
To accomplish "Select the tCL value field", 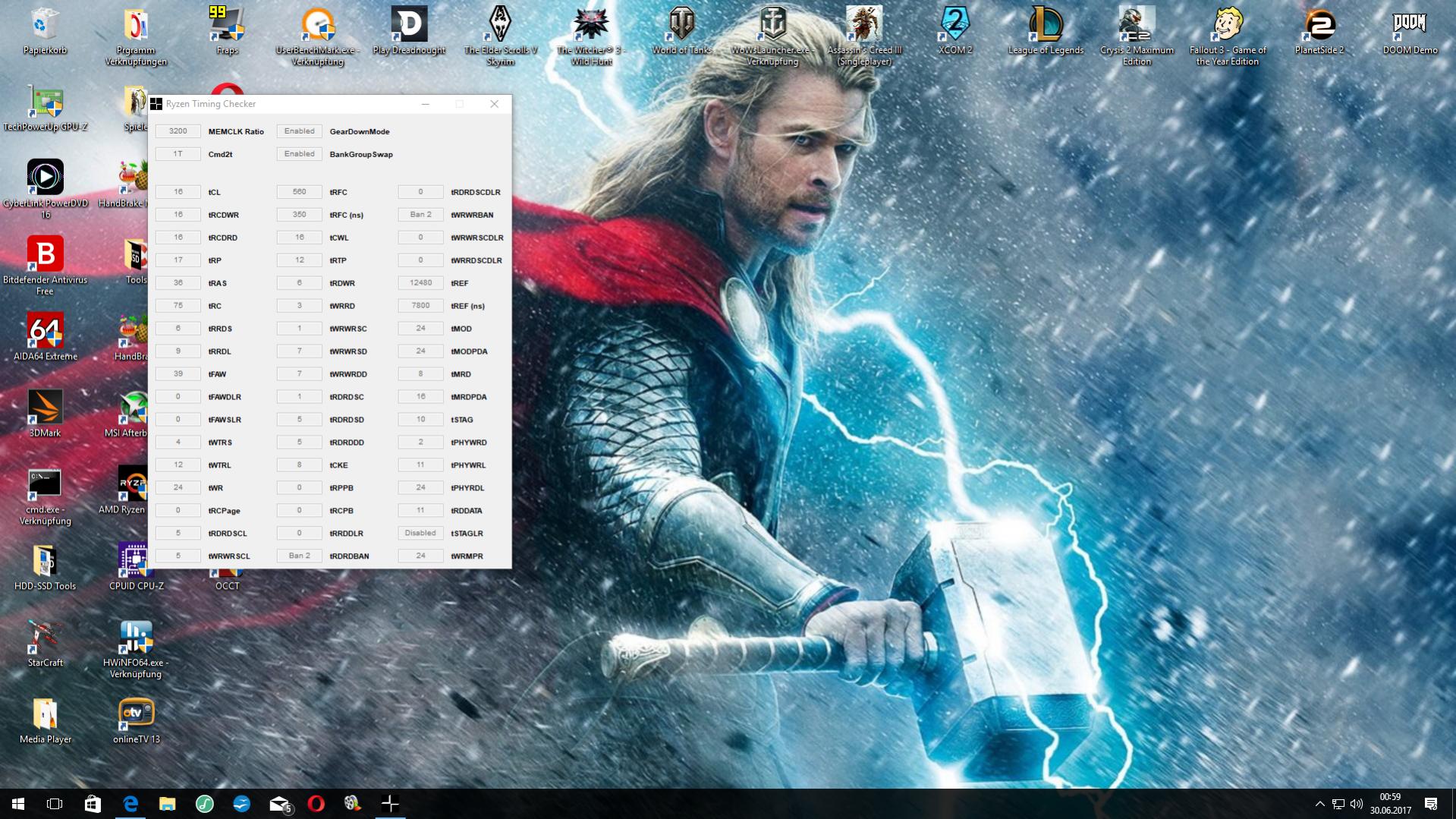I will tap(178, 192).
